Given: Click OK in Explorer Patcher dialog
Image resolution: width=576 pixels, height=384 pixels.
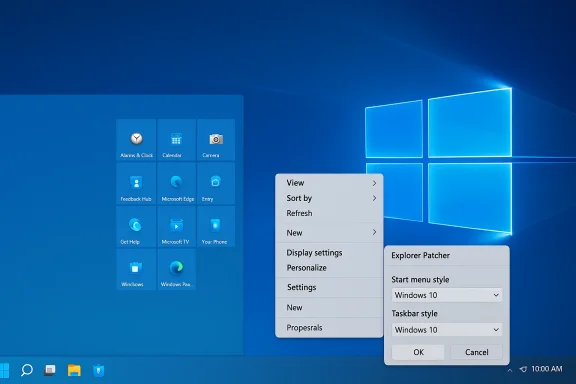Looking at the screenshot, I should (x=418, y=352).
